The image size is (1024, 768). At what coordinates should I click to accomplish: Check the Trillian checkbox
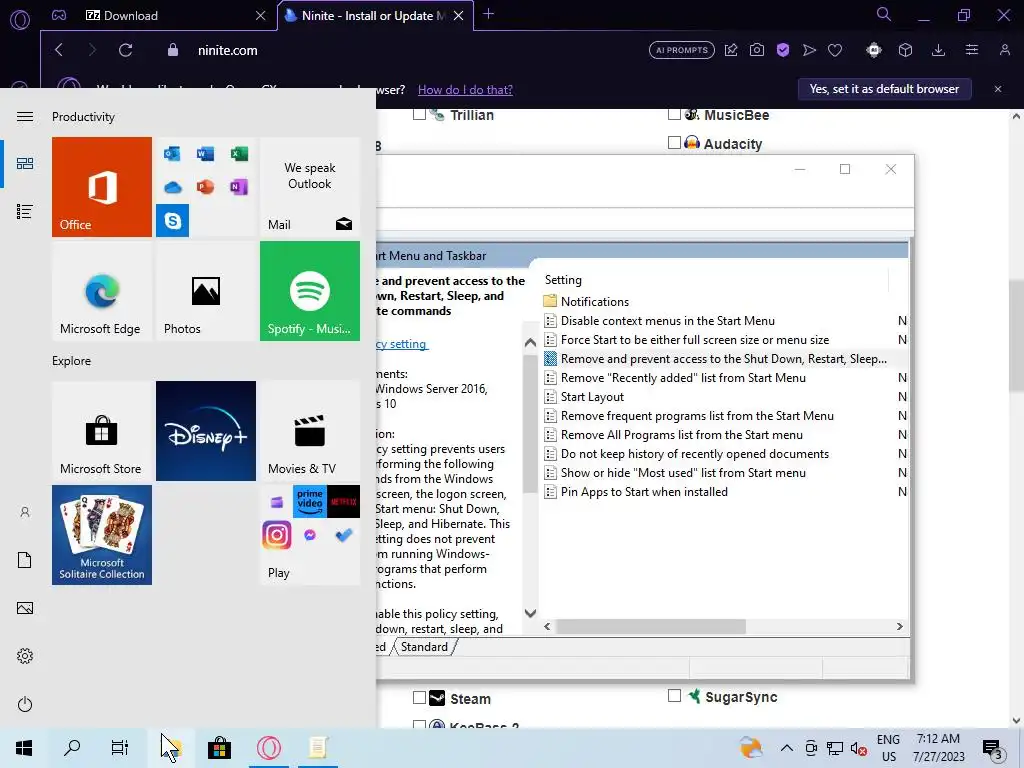(419, 114)
